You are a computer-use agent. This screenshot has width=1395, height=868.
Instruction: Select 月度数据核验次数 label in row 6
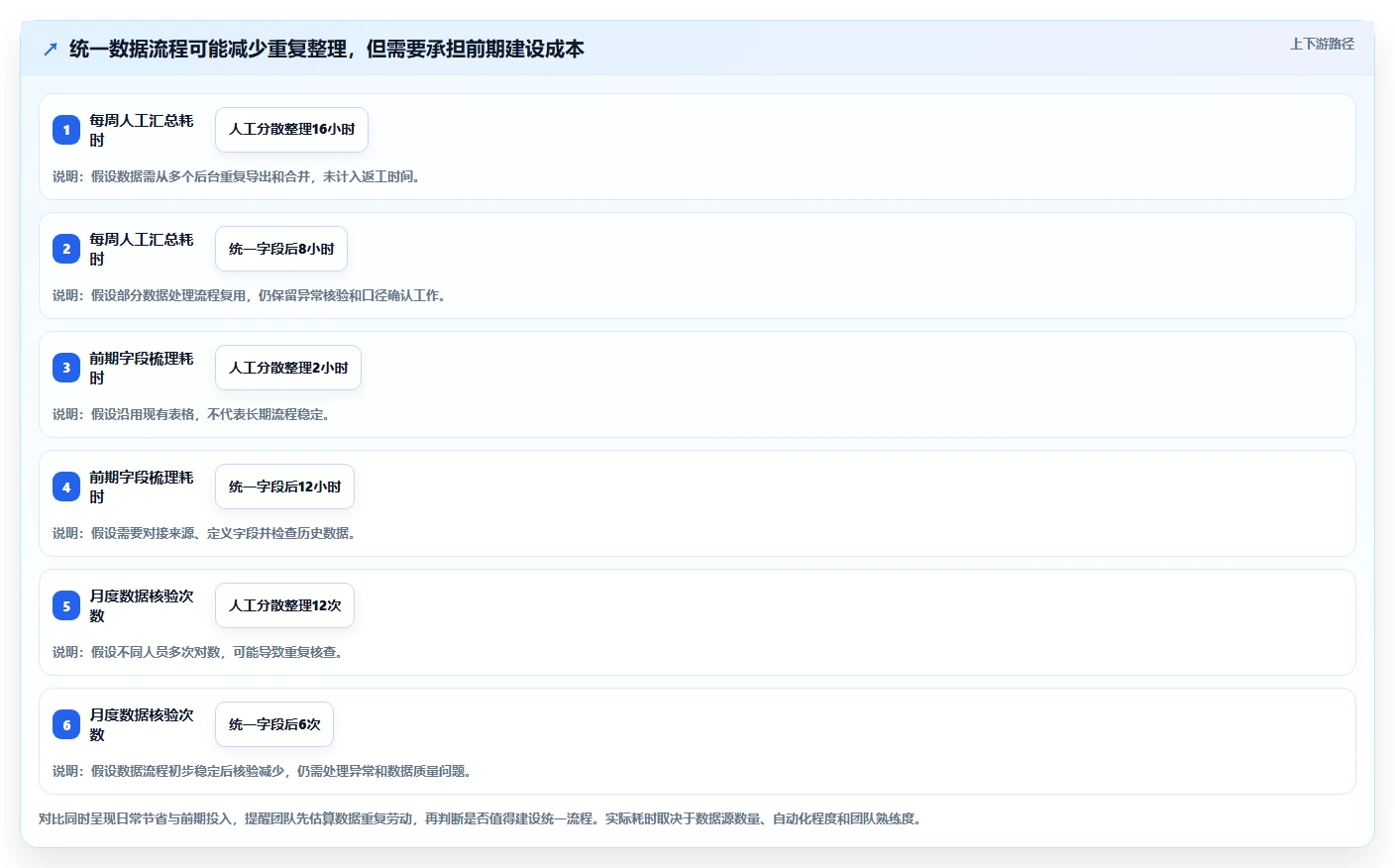tap(142, 724)
